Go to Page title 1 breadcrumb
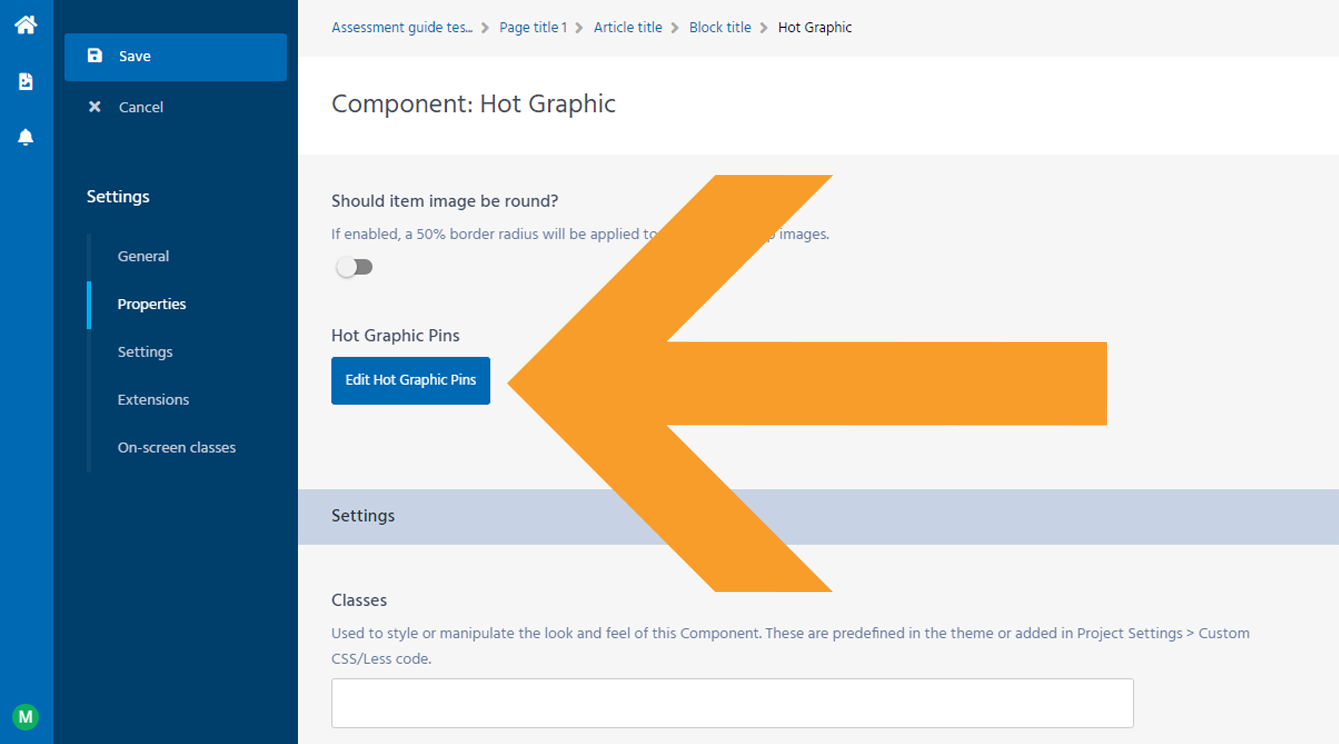Image resolution: width=1339 pixels, height=744 pixels. coord(533,27)
